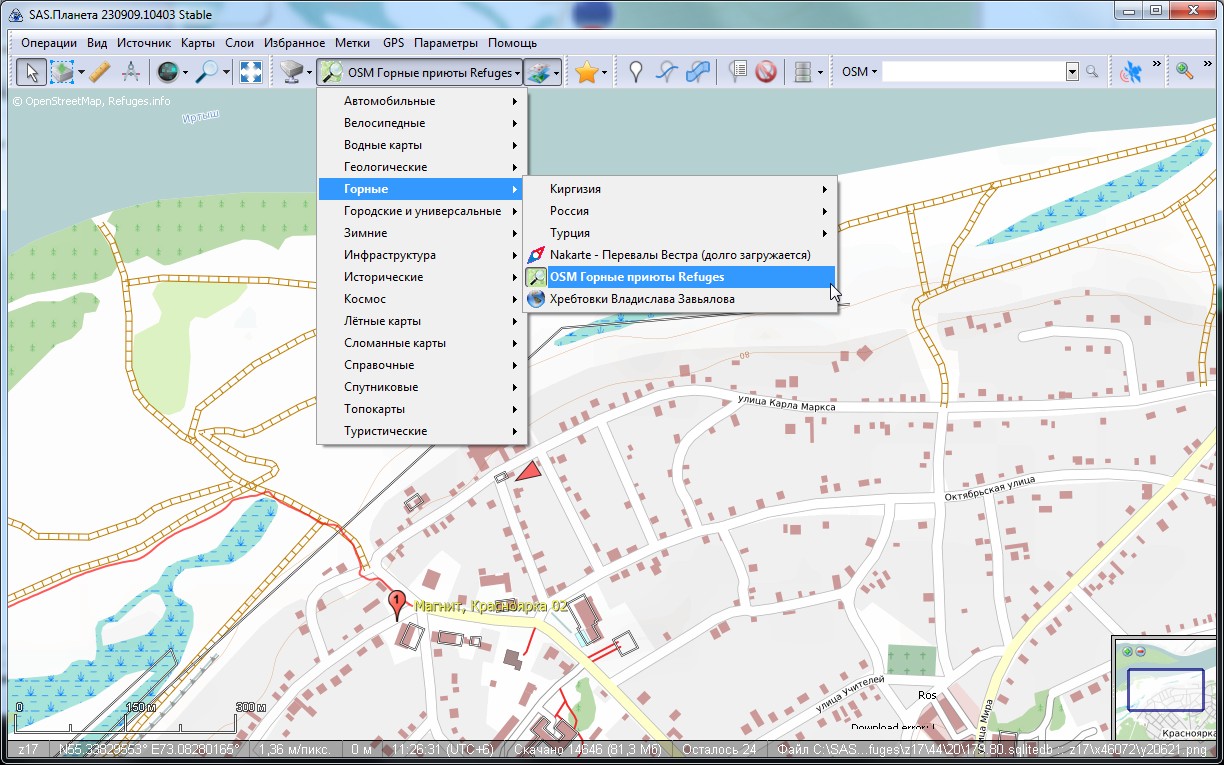Select the arrow move-map cursor tool
1224x765 pixels.
tap(31, 71)
